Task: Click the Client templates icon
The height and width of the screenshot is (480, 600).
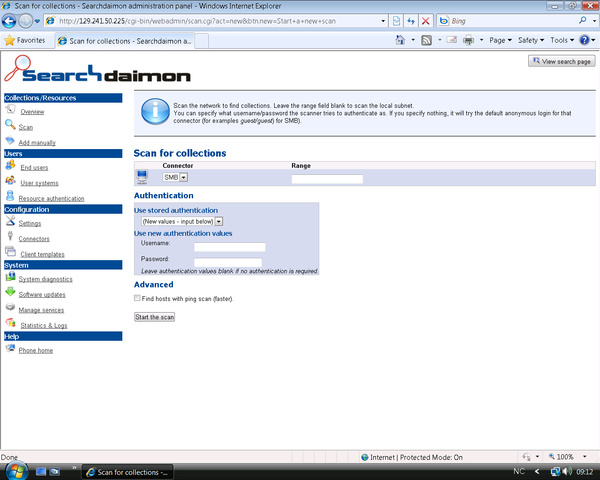Action: click(x=10, y=252)
